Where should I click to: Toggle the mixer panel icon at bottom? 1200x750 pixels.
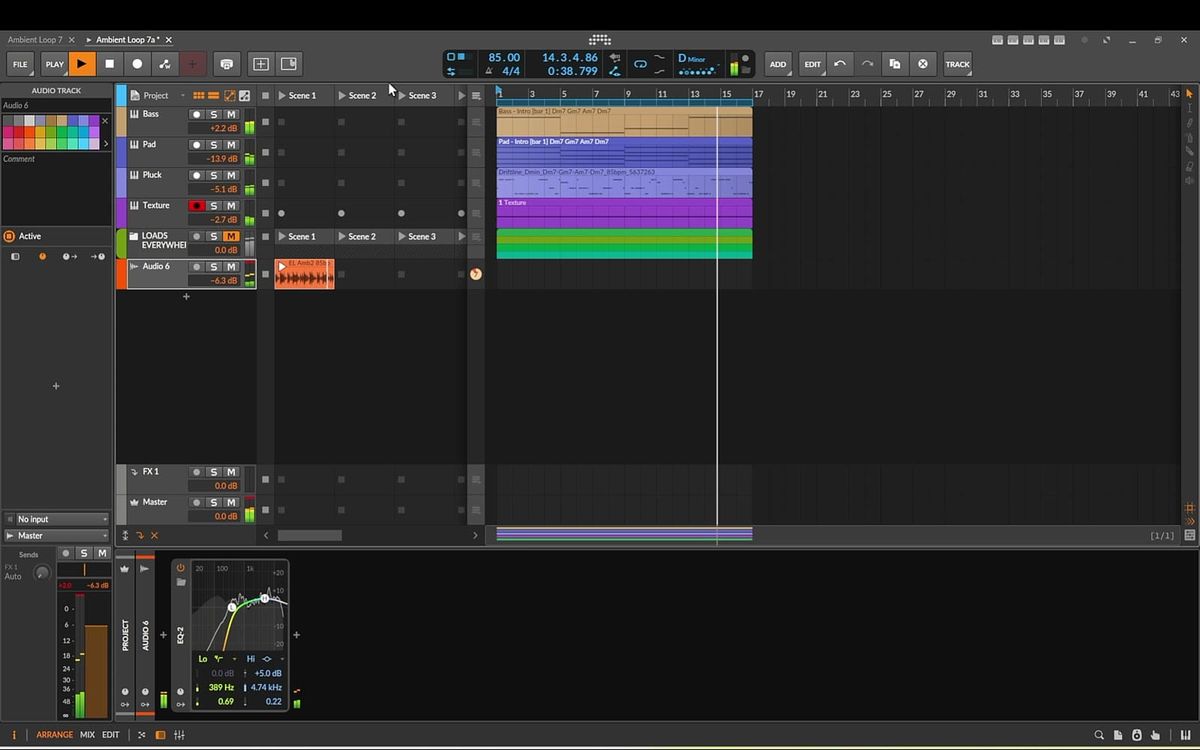tap(179, 735)
